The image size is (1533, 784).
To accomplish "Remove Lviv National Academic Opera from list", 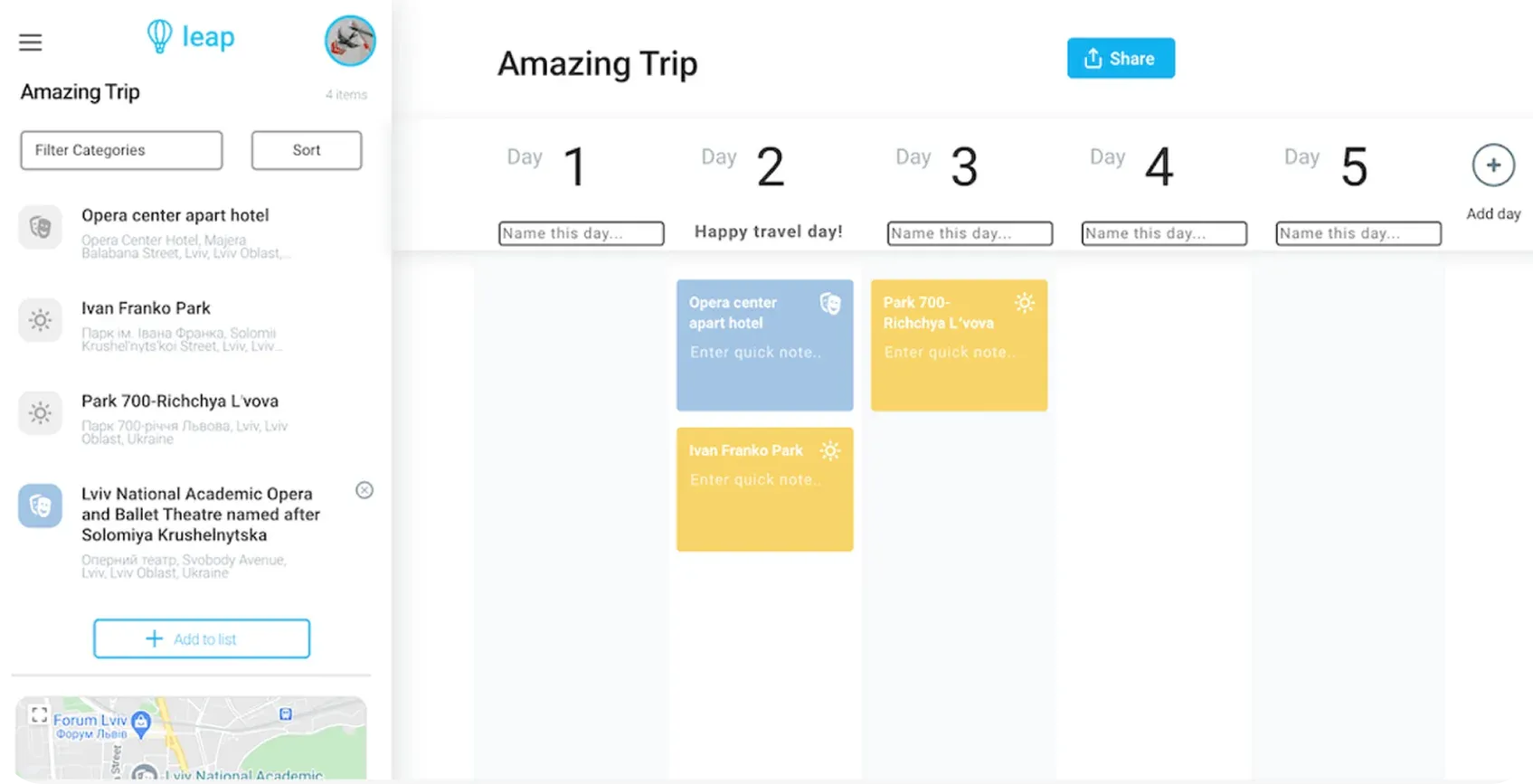I will click(364, 490).
